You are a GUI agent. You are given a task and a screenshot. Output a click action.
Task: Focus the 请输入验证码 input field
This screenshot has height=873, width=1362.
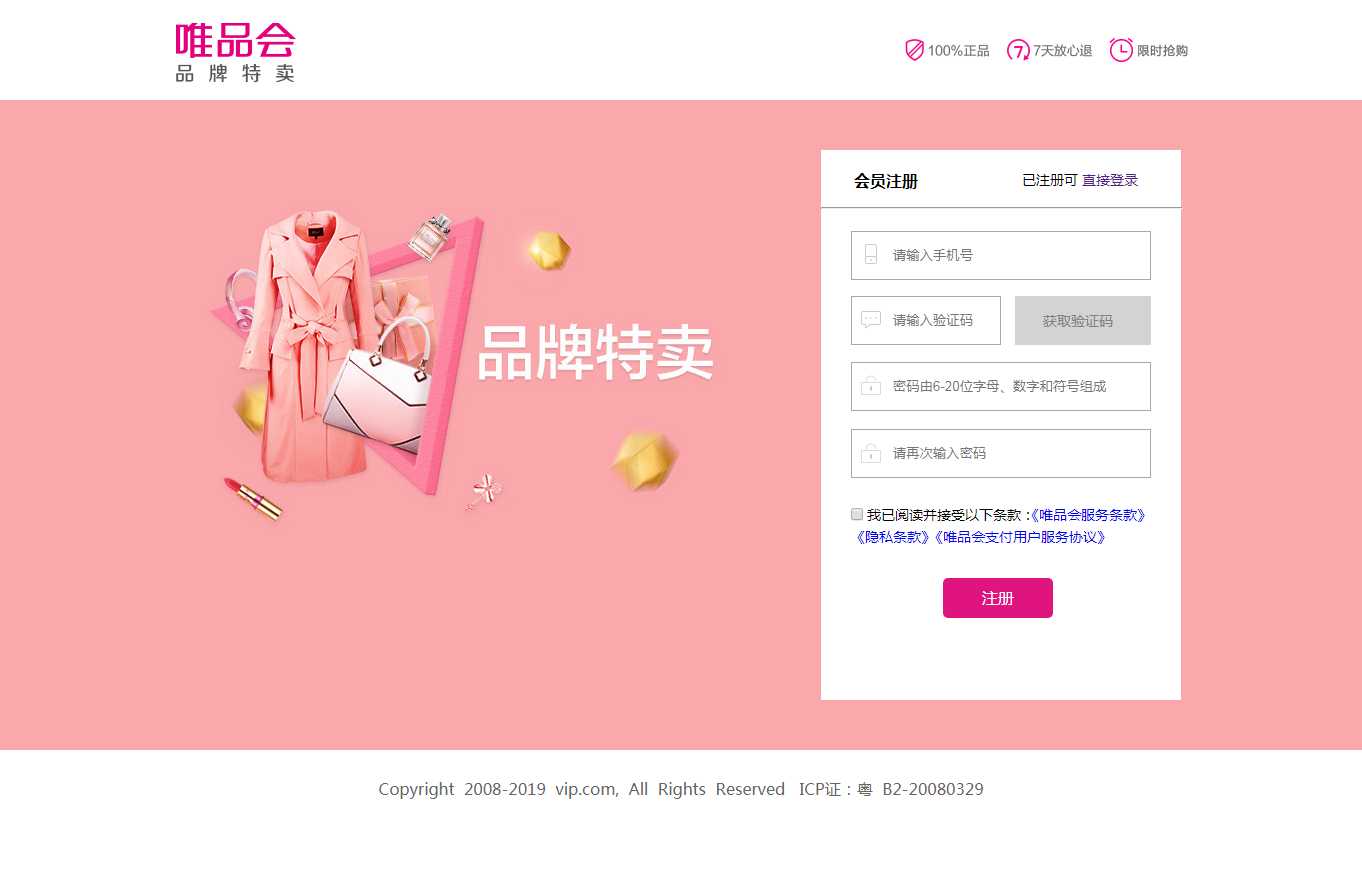[926, 320]
